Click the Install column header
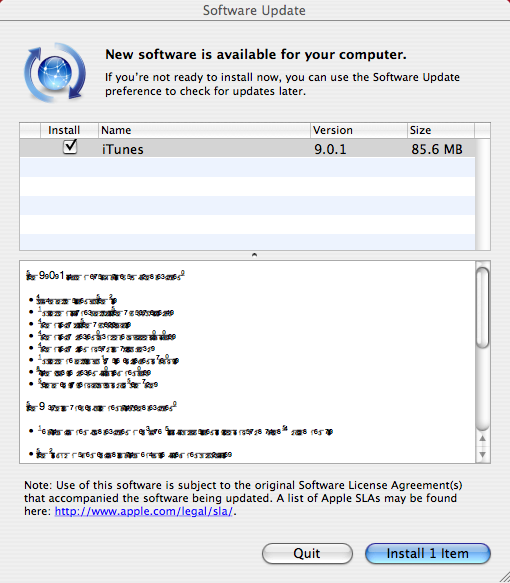The image size is (510, 583). point(69,130)
